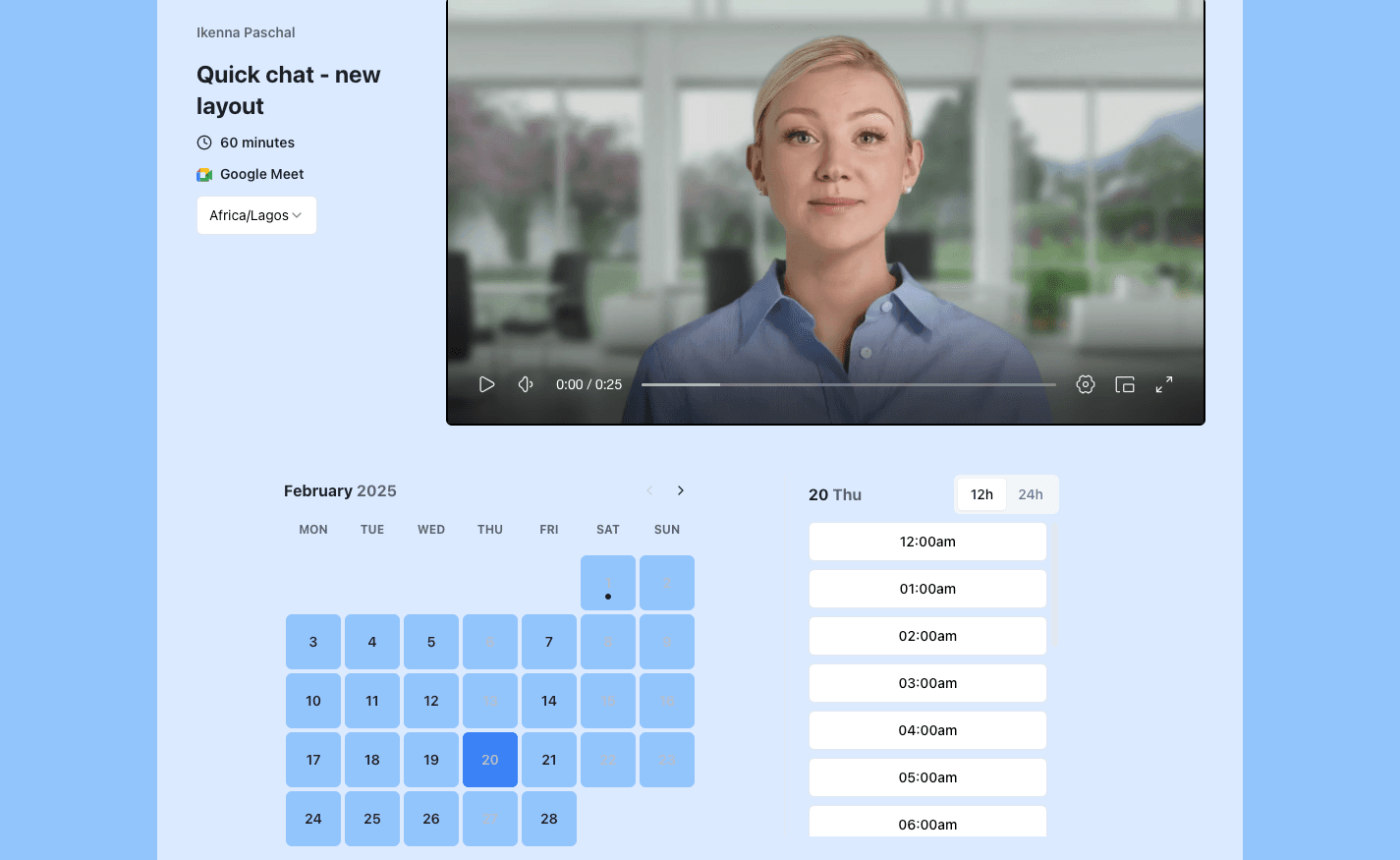Mute the video volume
This screenshot has height=860, width=1400.
526,384
